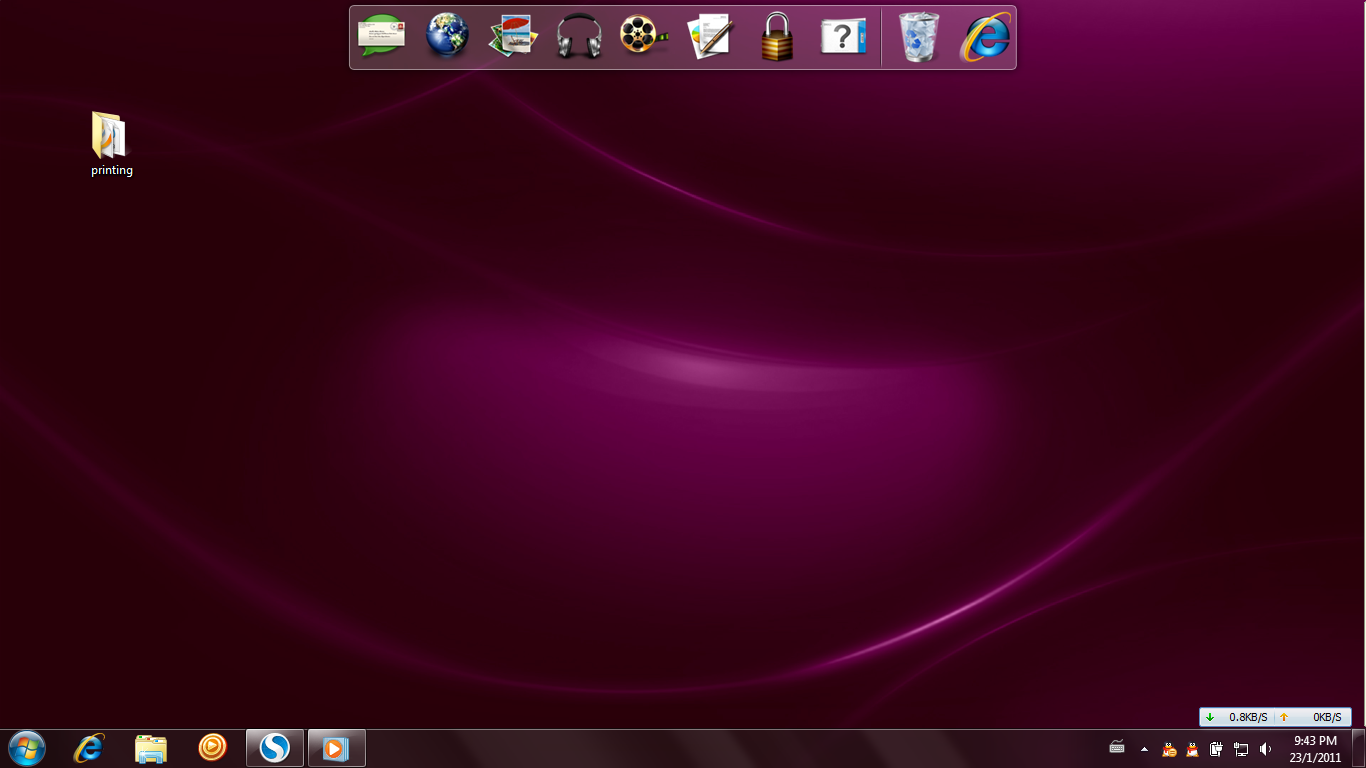This screenshot has height=768, width=1366.
Task: Open the Recycle Bin in the dock
Action: 919,37
